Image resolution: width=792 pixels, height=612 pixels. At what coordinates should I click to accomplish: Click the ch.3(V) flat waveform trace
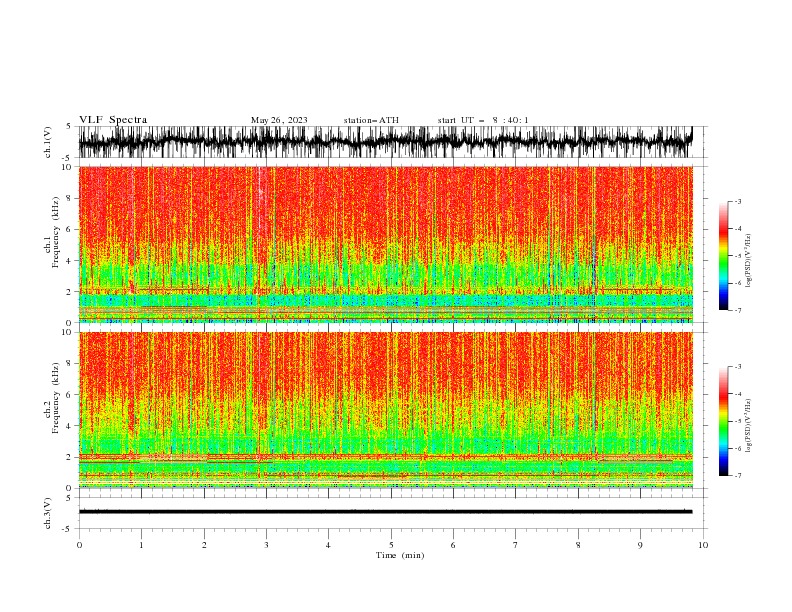click(x=385, y=512)
